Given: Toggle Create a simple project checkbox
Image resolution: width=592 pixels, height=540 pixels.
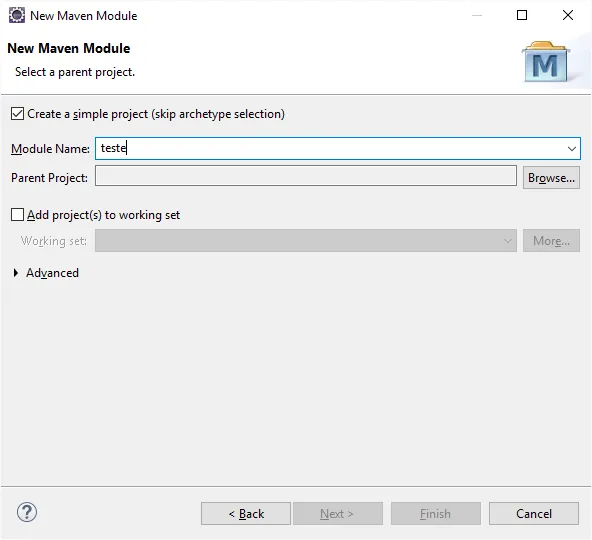Looking at the screenshot, I should point(17,114).
